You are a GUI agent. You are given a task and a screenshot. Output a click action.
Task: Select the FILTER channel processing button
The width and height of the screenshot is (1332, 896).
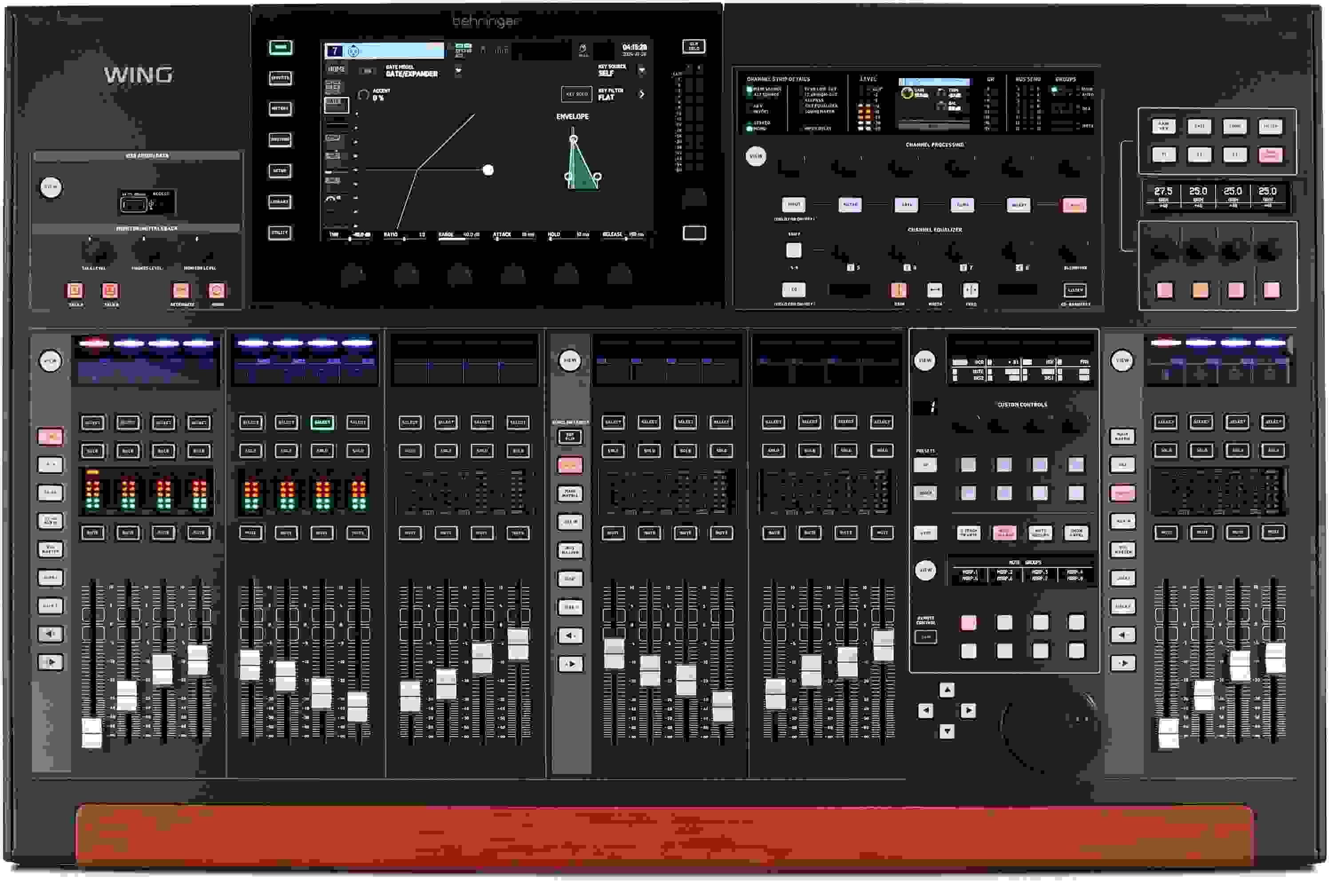click(850, 205)
